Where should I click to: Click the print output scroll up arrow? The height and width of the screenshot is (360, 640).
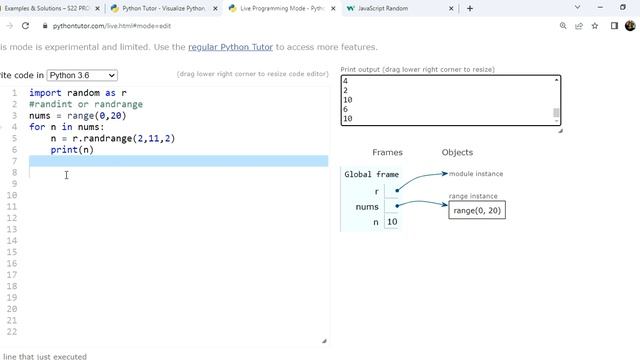coord(556,80)
